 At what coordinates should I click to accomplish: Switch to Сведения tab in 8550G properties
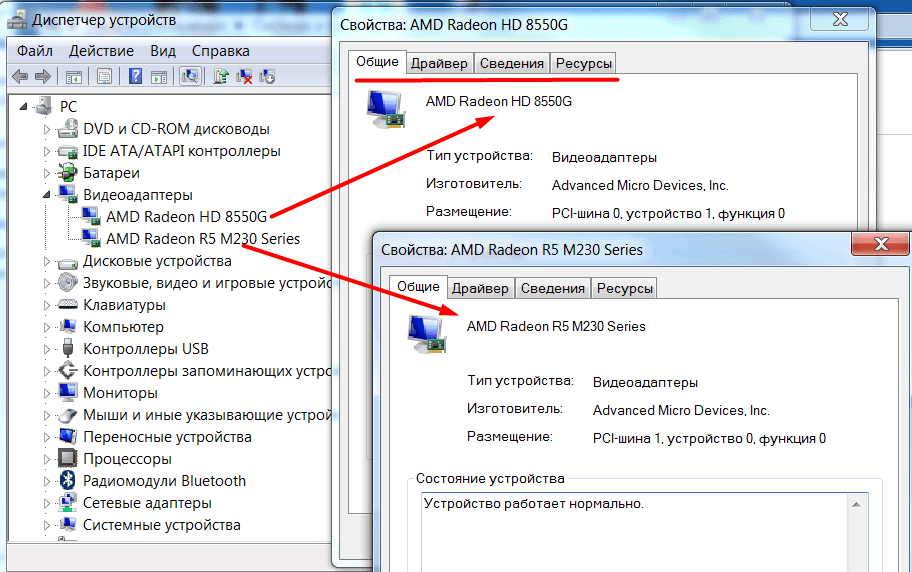pos(512,63)
